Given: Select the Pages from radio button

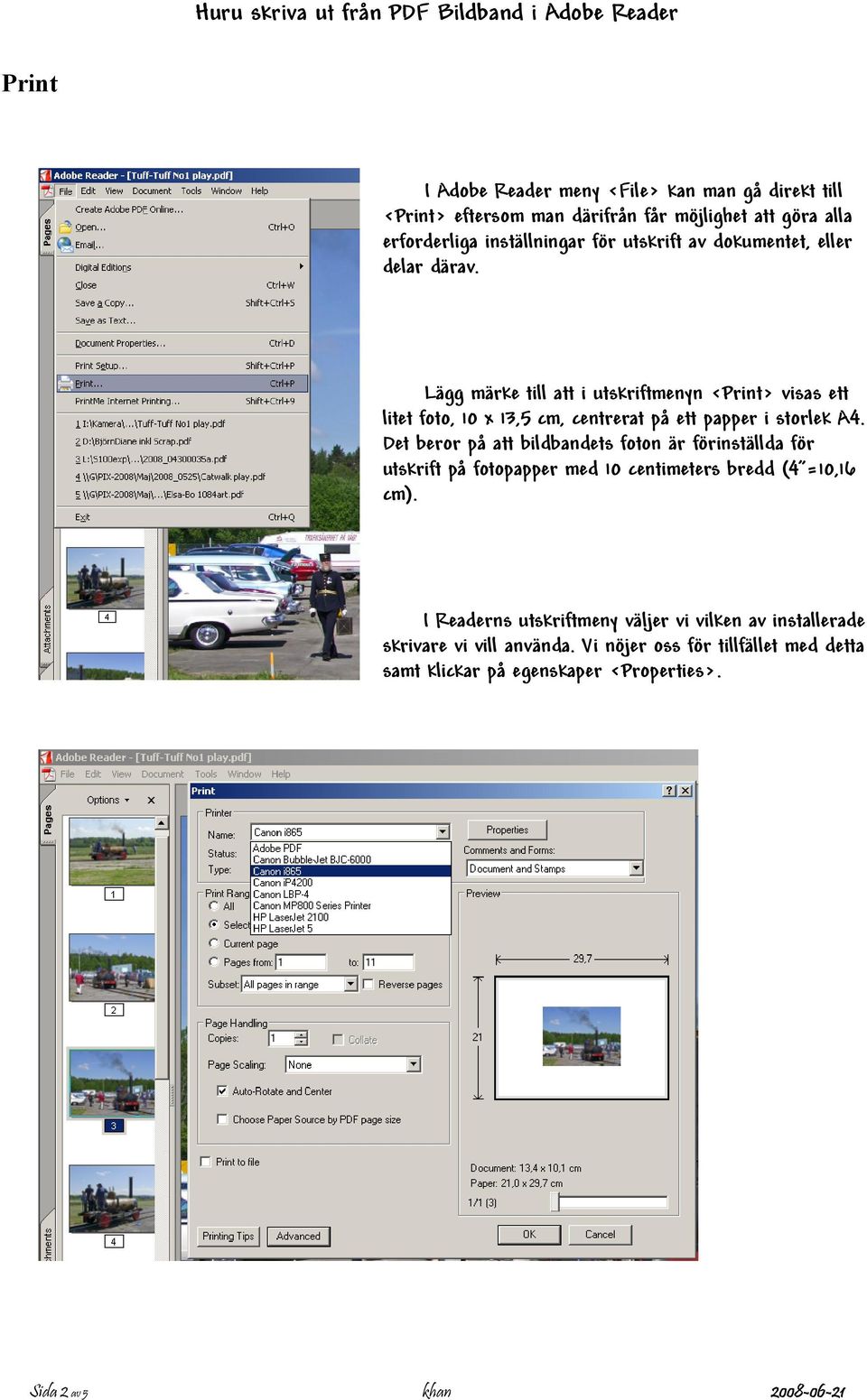Looking at the screenshot, I should point(214,962).
